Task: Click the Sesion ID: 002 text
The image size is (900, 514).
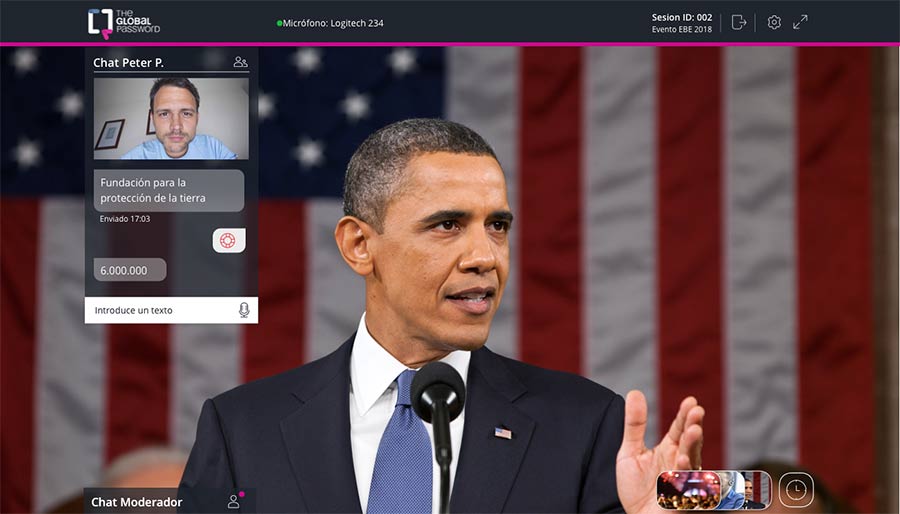Action: click(x=682, y=17)
